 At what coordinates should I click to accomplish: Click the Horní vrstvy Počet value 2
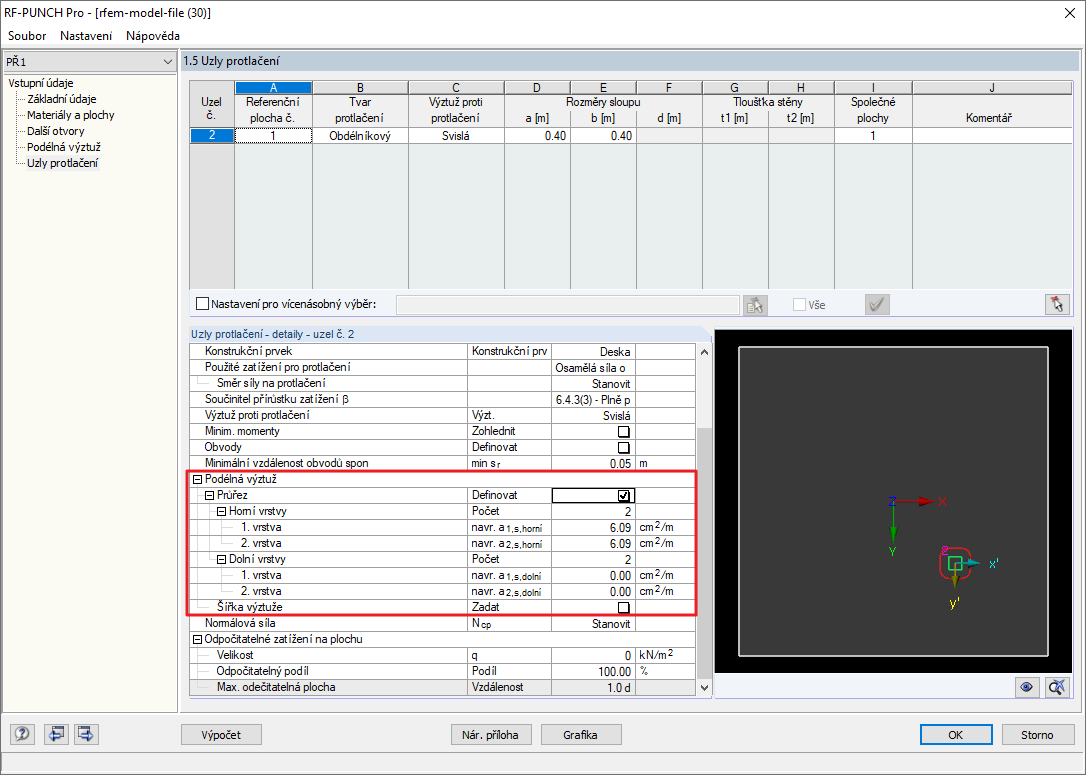point(593,511)
